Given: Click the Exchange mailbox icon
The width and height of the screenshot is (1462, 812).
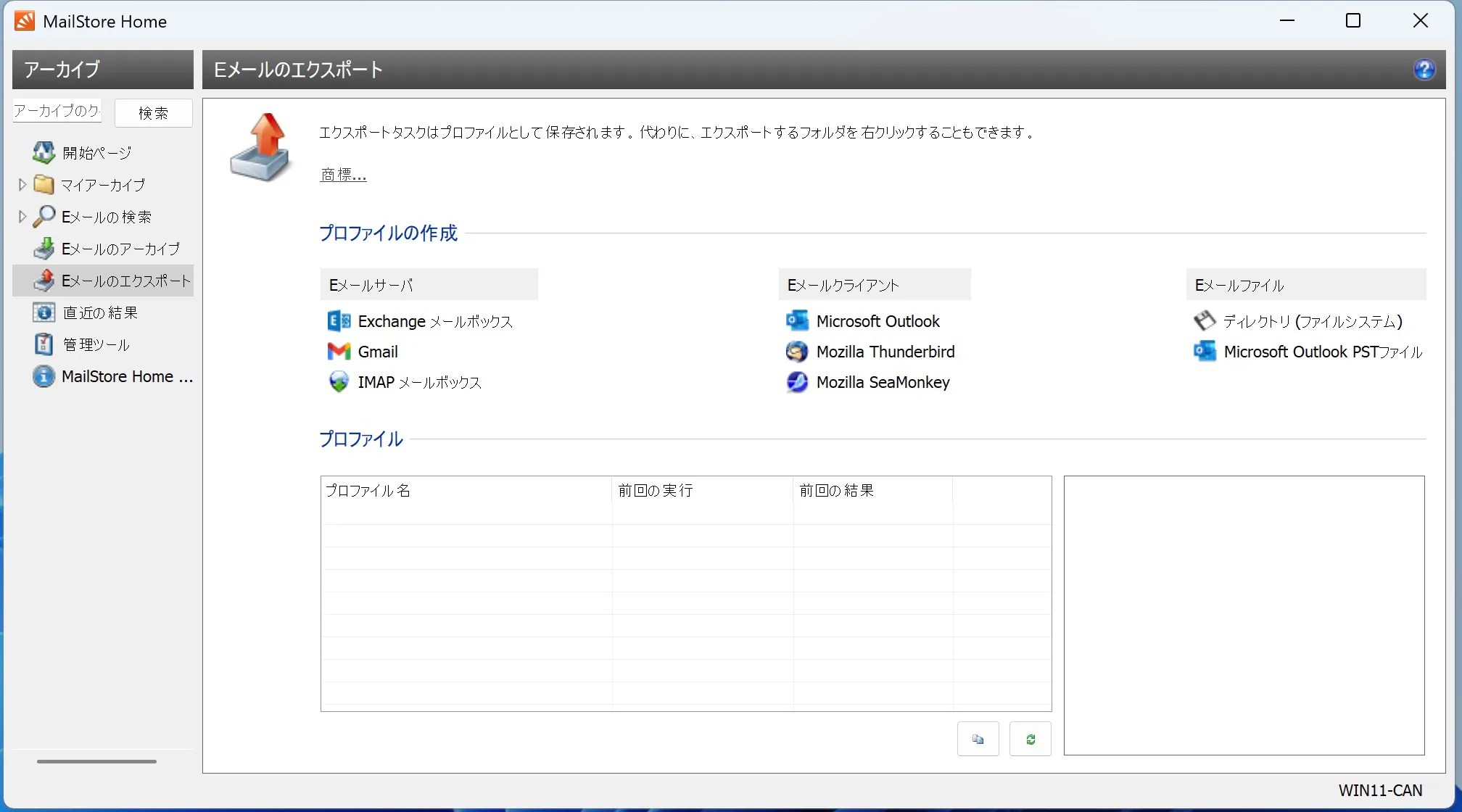Looking at the screenshot, I should (339, 321).
